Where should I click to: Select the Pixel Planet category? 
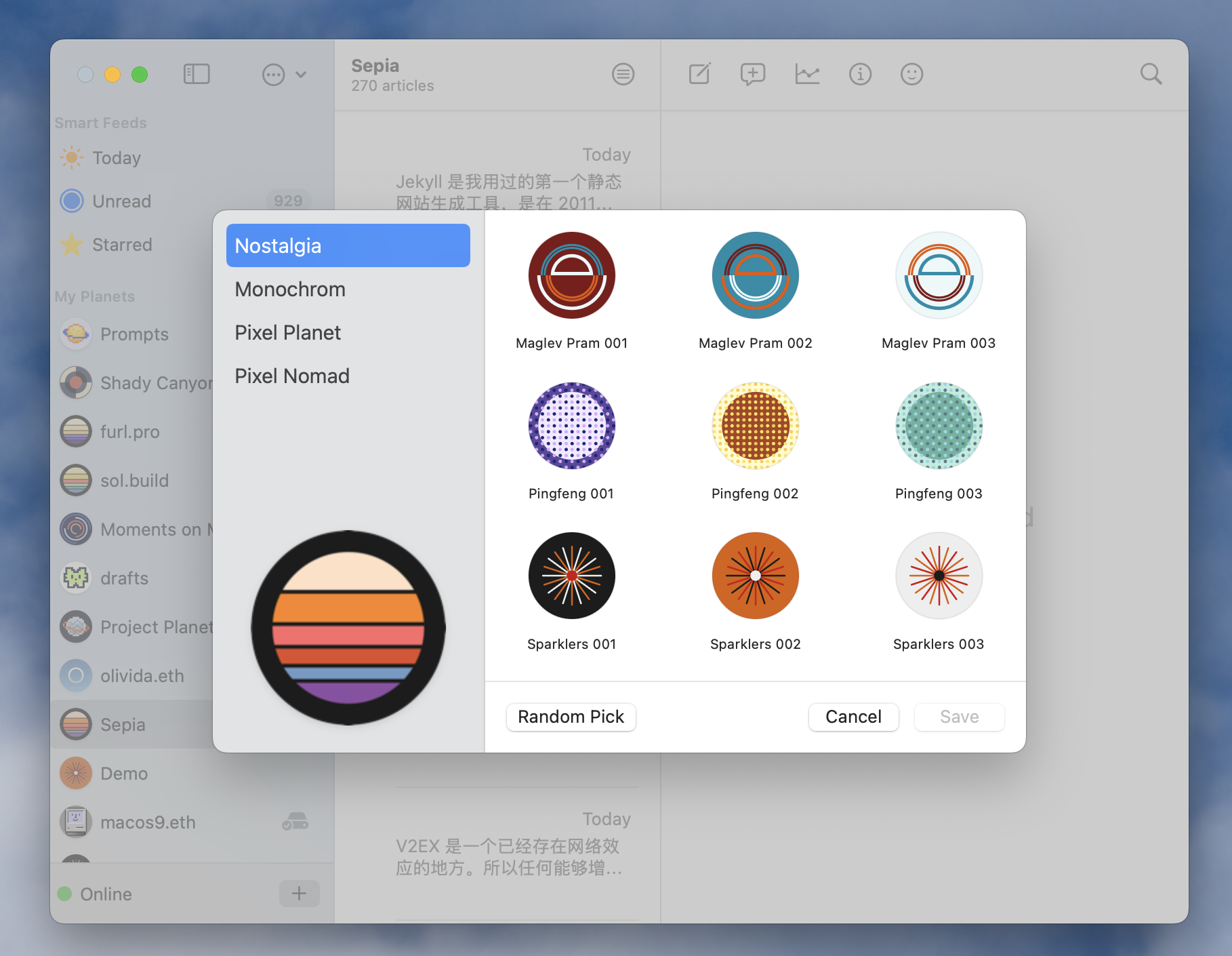tap(288, 333)
